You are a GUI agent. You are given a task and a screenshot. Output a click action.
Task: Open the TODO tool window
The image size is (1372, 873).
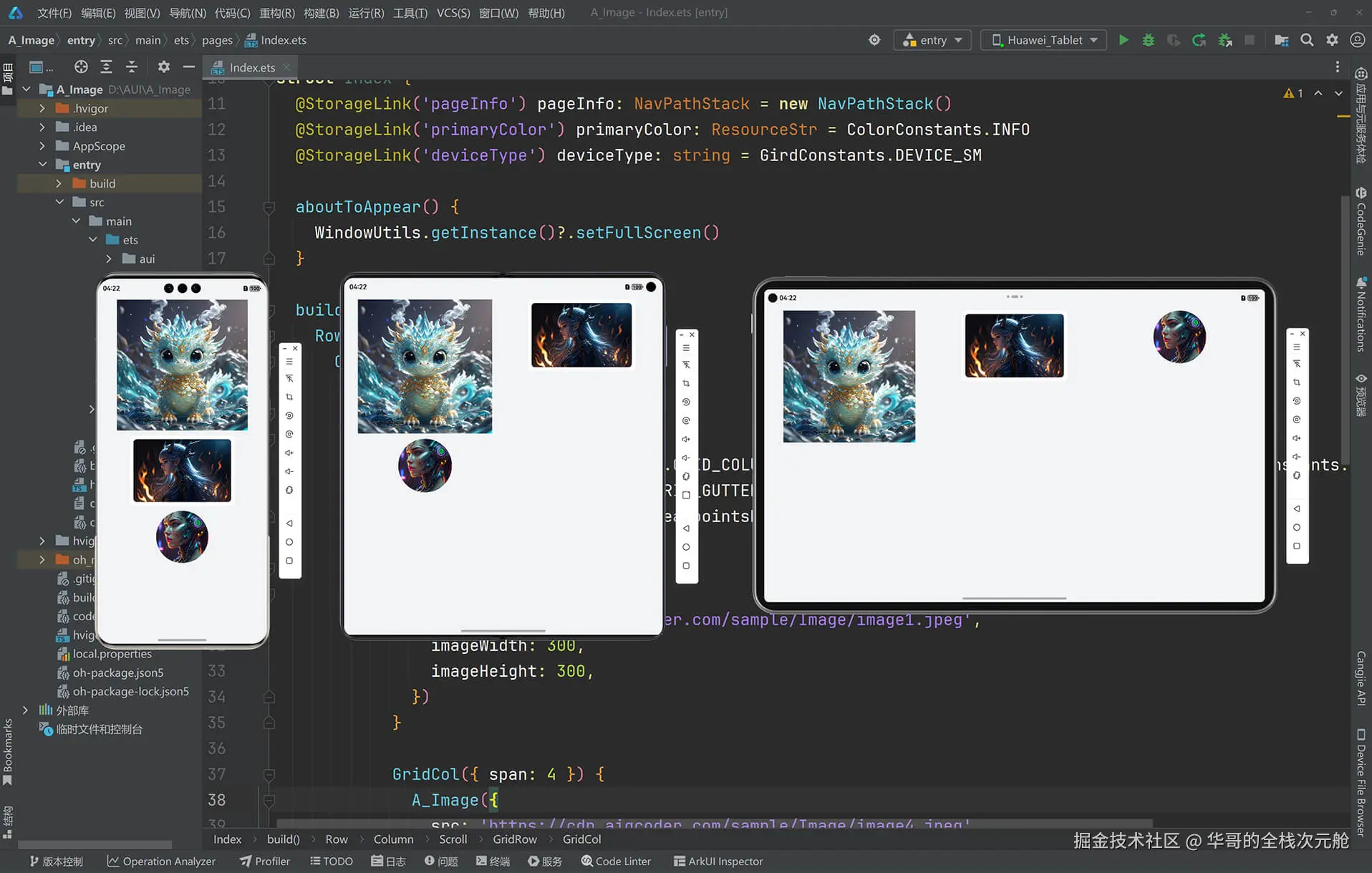[332, 861]
